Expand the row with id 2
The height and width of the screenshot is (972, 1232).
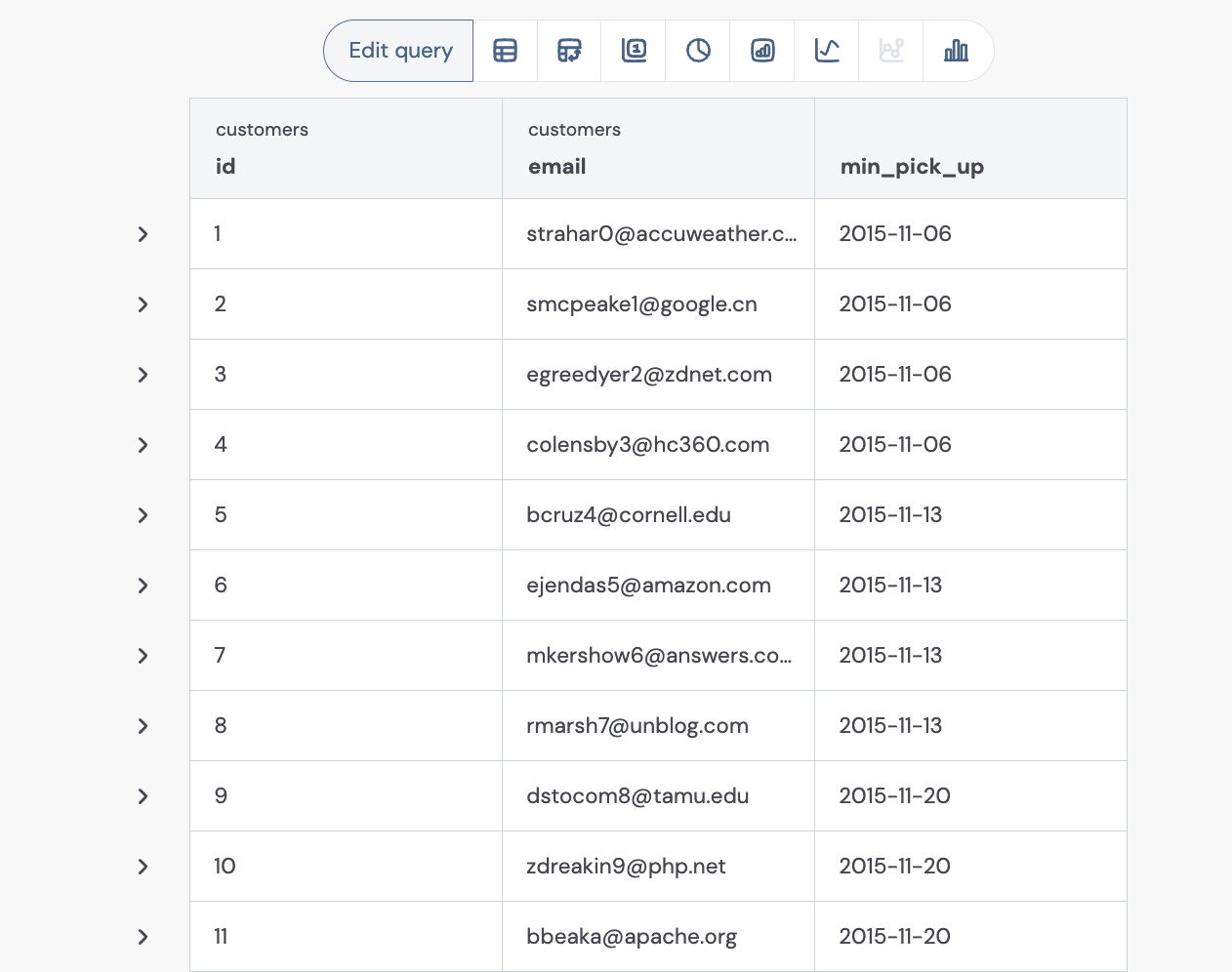coord(144,304)
